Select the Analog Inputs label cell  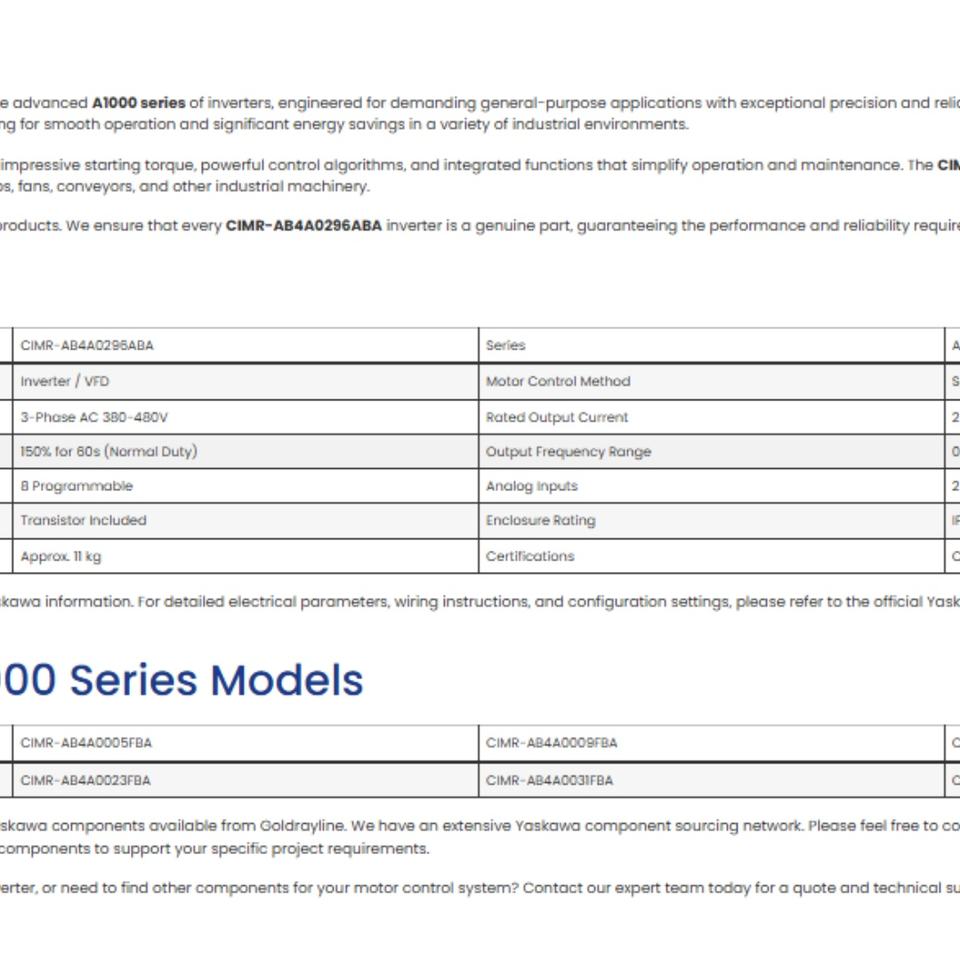(711, 486)
